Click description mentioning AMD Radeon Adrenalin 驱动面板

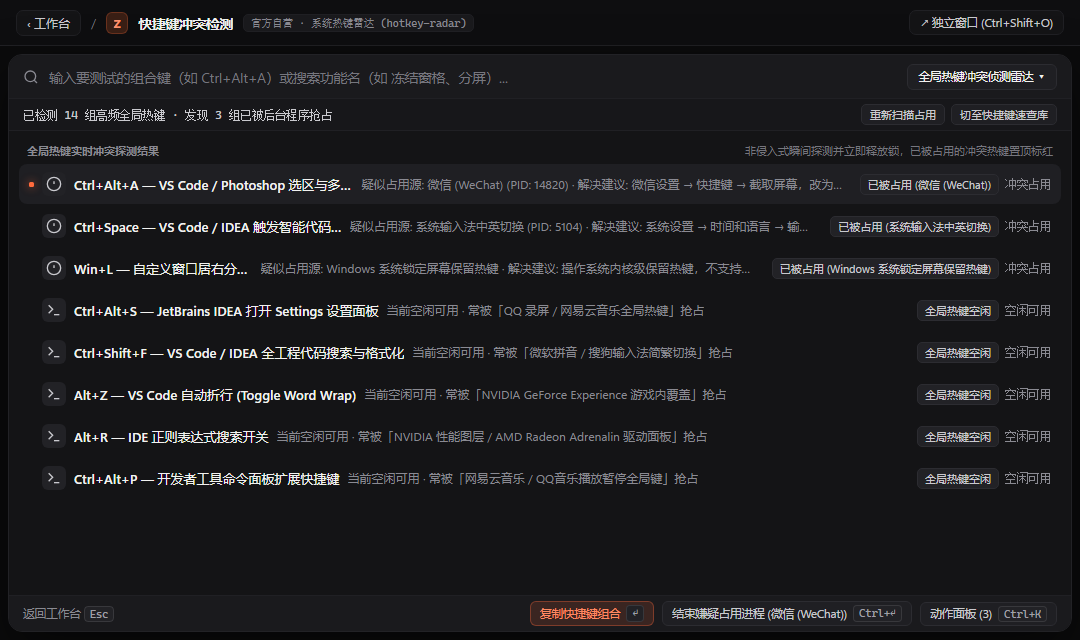[x=492, y=437]
